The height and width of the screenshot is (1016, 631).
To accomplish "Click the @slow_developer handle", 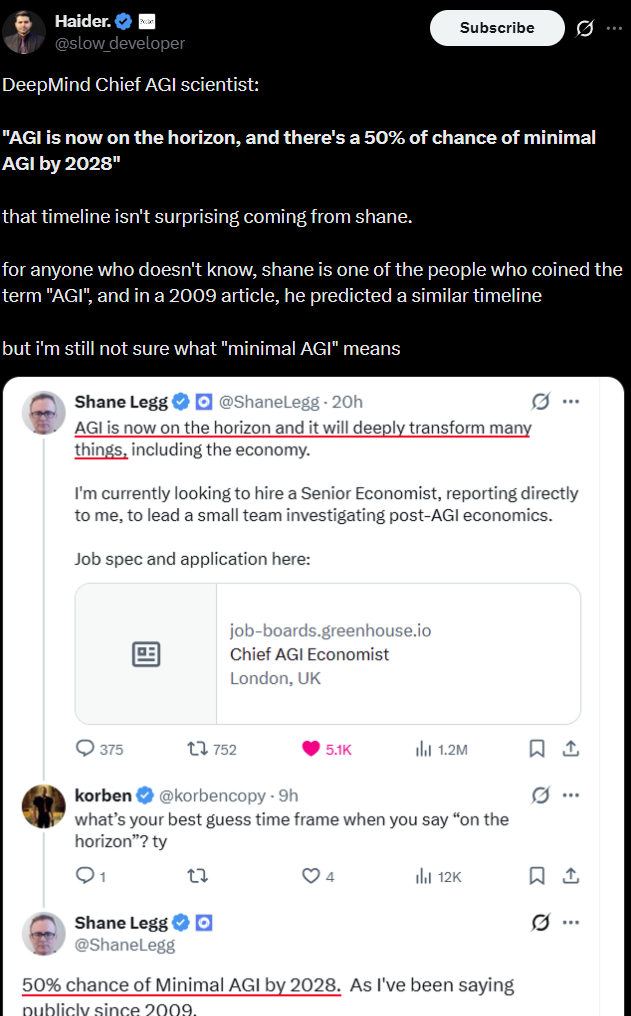I will pos(120,43).
